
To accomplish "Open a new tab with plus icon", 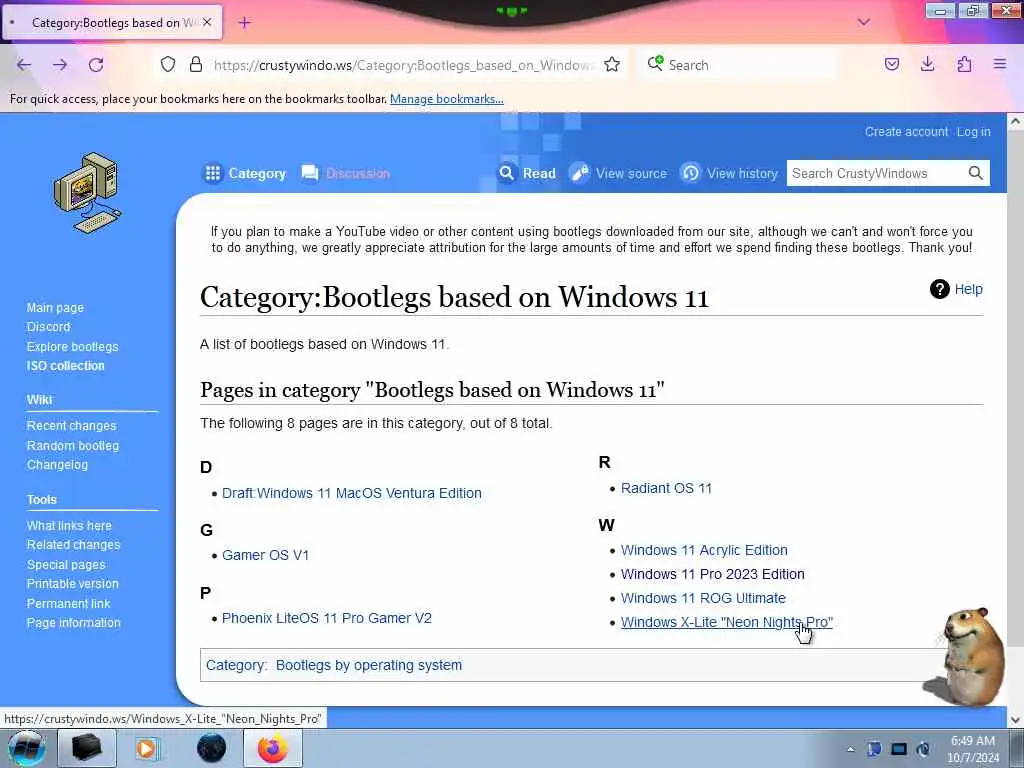I will pyautogui.click(x=244, y=23).
